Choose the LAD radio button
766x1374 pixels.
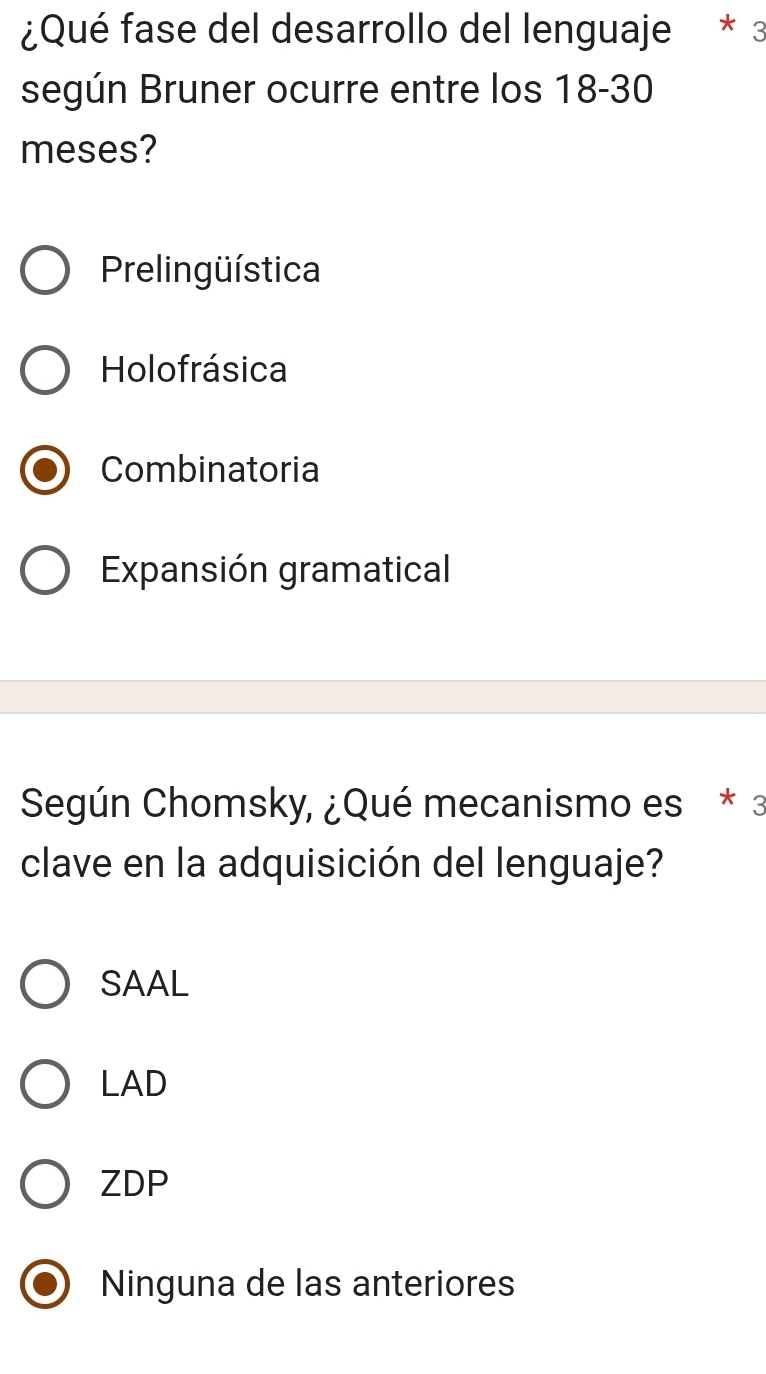(46, 1084)
